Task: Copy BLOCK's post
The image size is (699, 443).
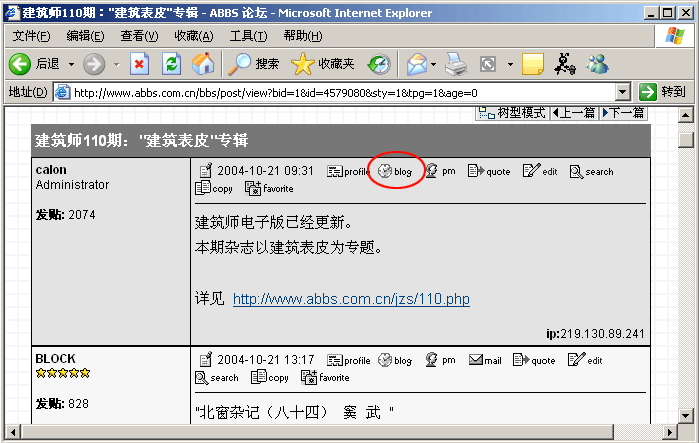Action: [270, 377]
